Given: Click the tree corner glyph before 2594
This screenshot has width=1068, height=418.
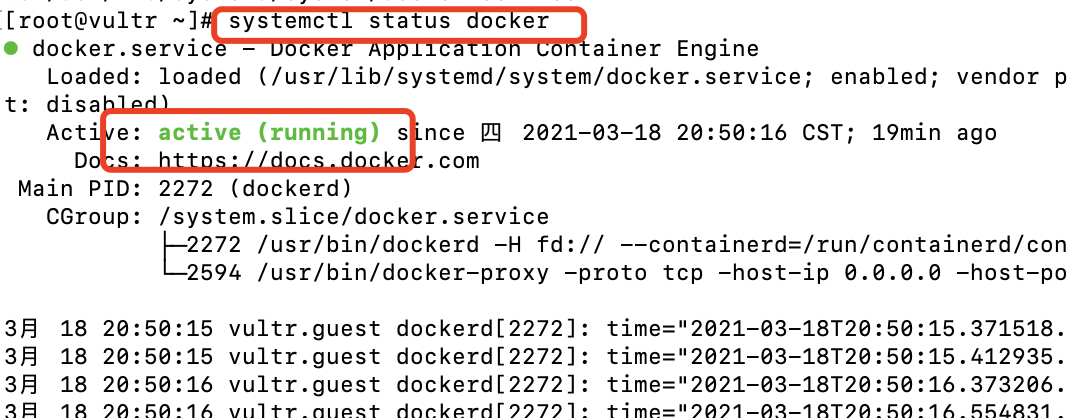Looking at the screenshot, I should pos(172,272).
